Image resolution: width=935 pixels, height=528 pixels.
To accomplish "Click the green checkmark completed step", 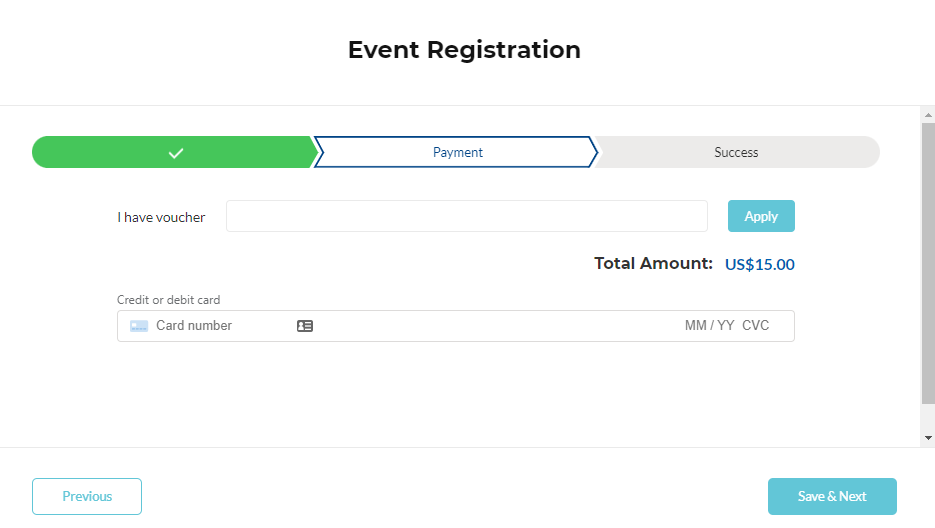I will [x=175, y=152].
